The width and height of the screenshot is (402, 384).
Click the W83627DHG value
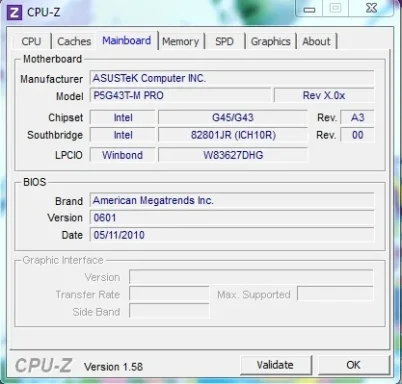click(233, 155)
